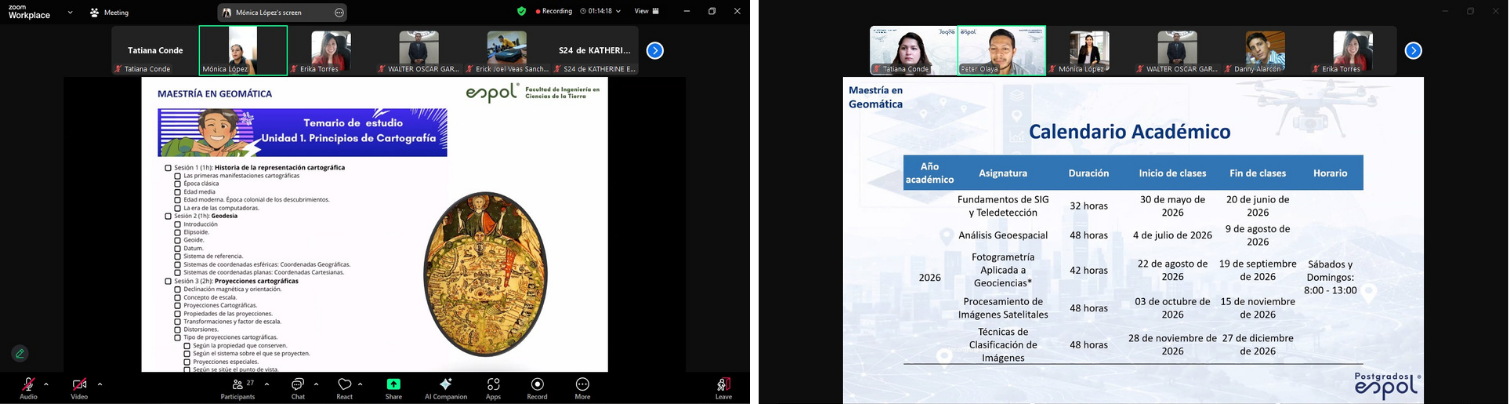Select Erick Joel Veas Sanchez's video tile
The image size is (1509, 404).
(507, 50)
